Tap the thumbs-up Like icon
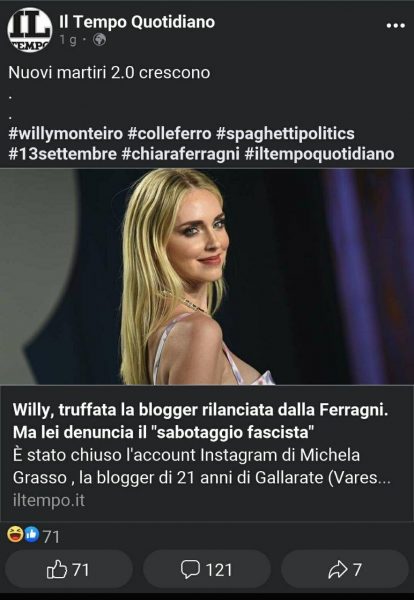 point(57,570)
